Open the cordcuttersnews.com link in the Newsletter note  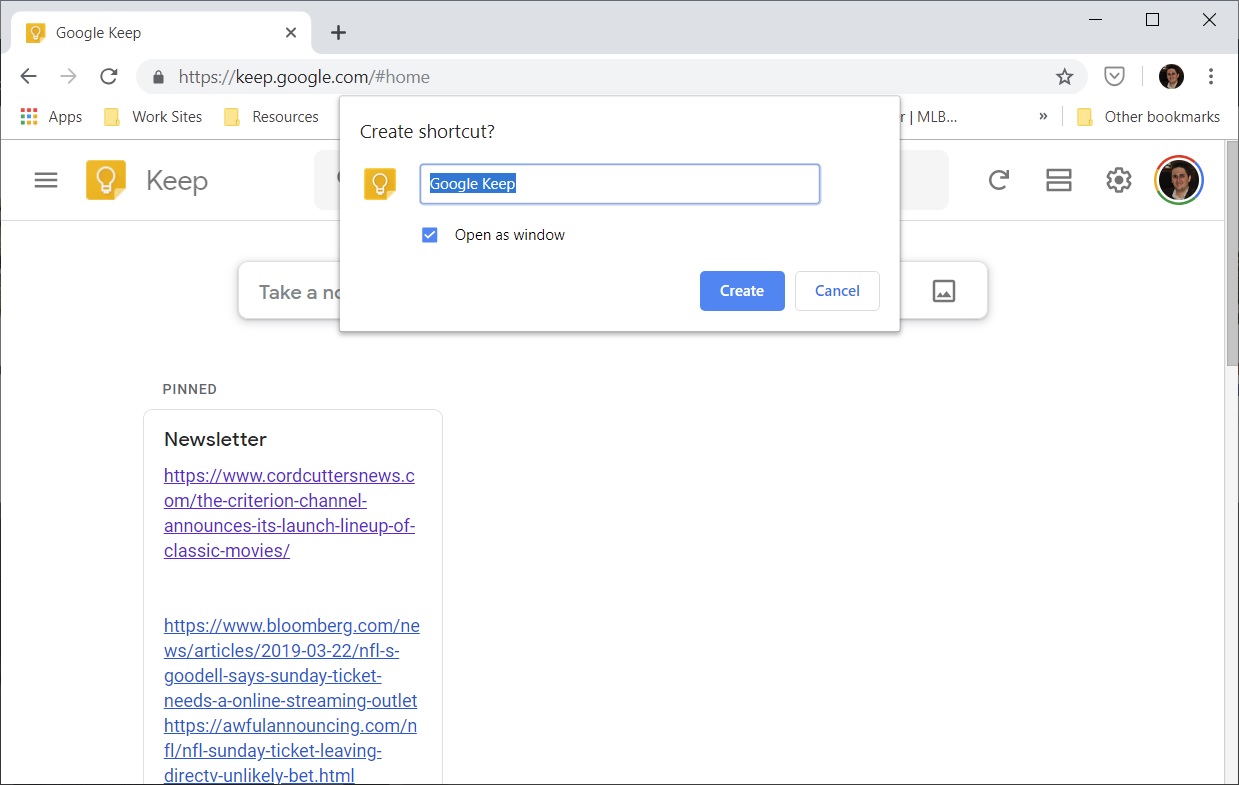[x=289, y=513]
